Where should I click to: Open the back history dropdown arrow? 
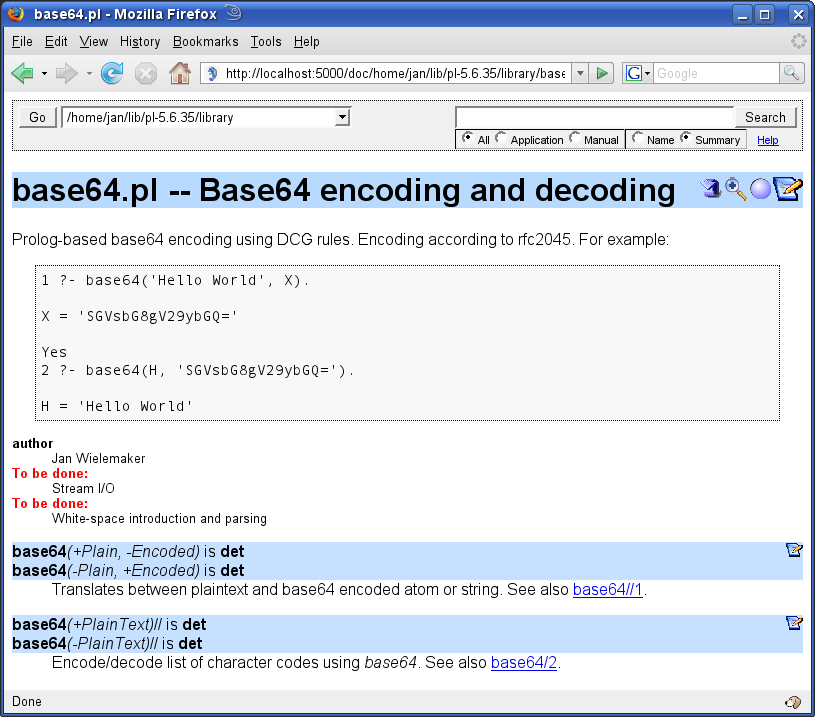44,74
